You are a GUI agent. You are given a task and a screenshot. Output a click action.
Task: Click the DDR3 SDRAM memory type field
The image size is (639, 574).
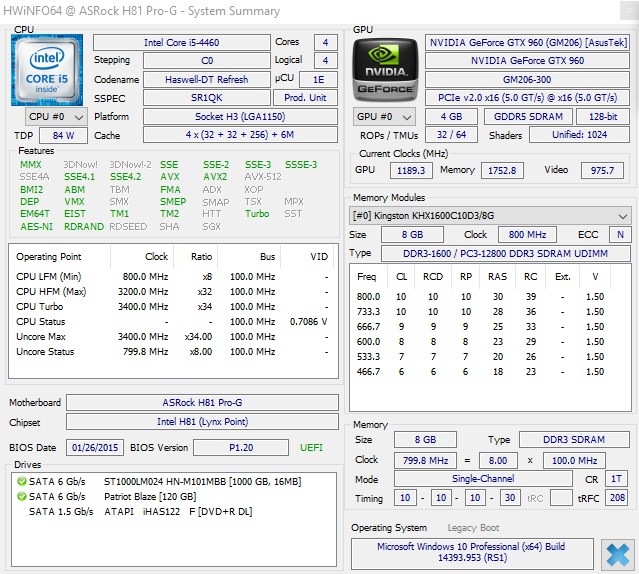[x=574, y=440]
